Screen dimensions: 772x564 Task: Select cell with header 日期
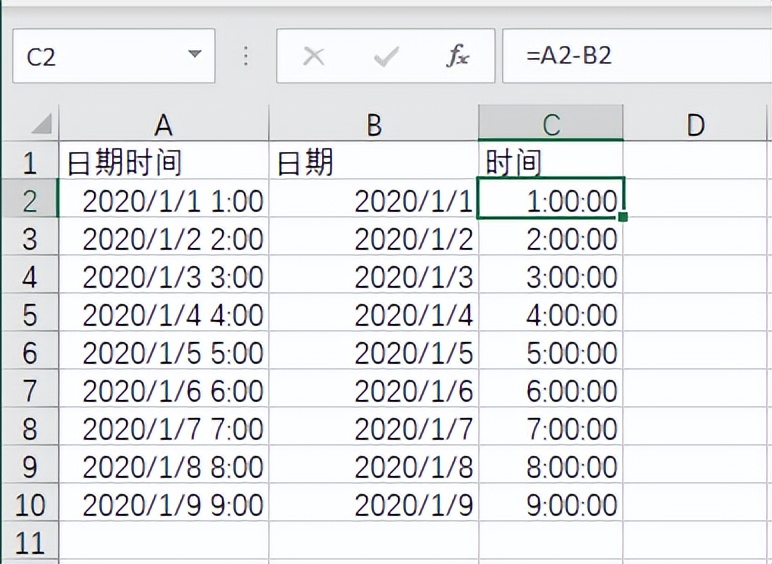pyautogui.click(x=374, y=160)
